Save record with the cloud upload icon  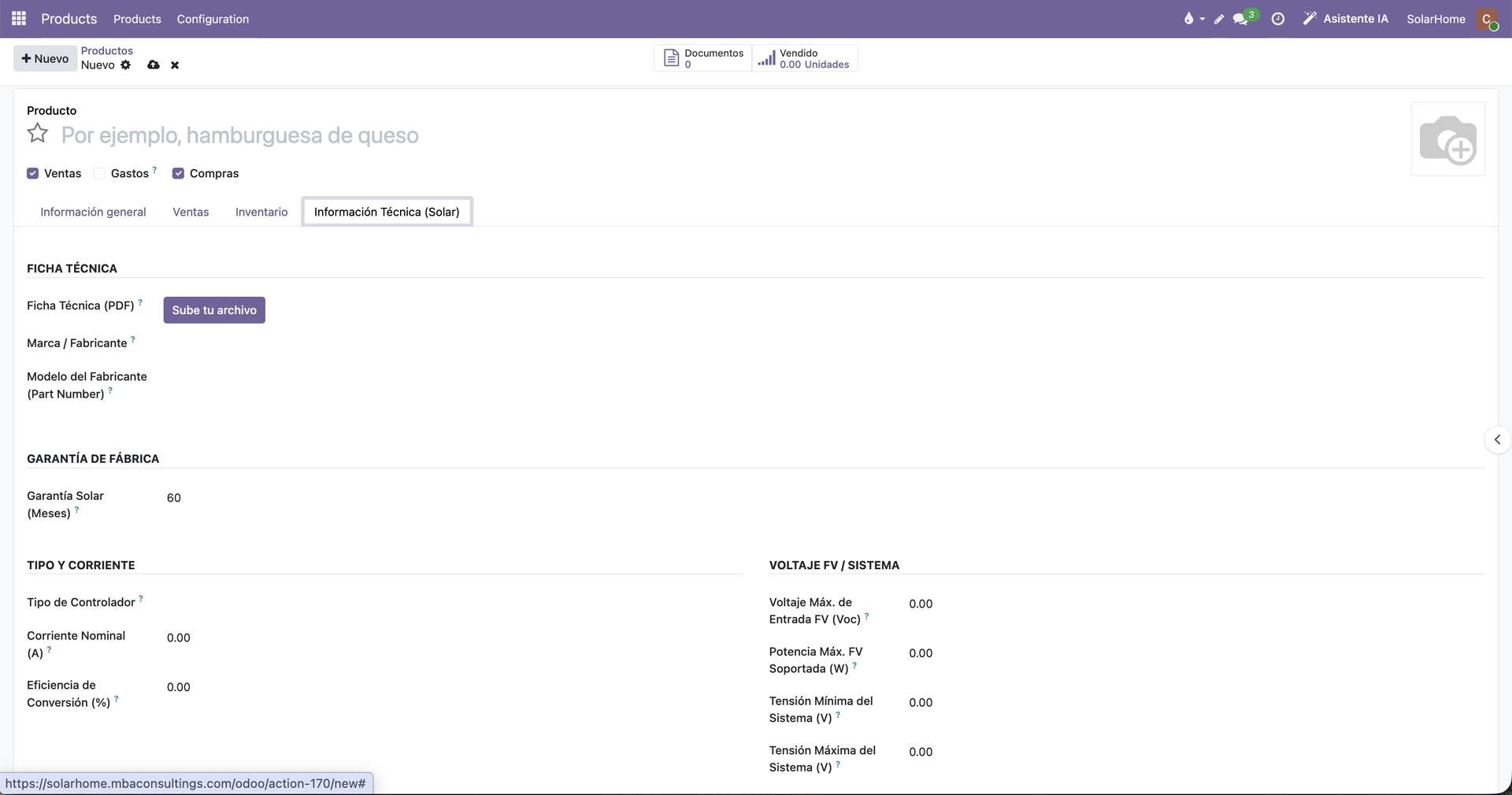tap(154, 65)
